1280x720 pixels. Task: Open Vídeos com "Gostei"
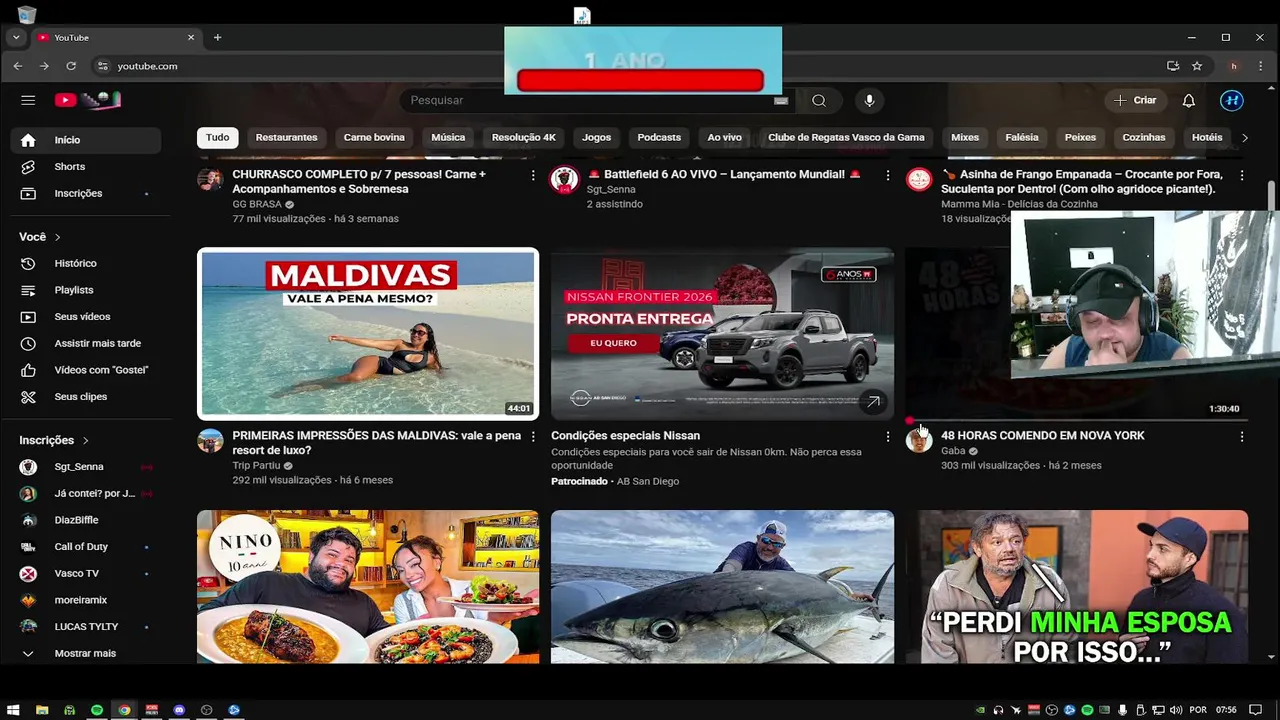click(86, 370)
